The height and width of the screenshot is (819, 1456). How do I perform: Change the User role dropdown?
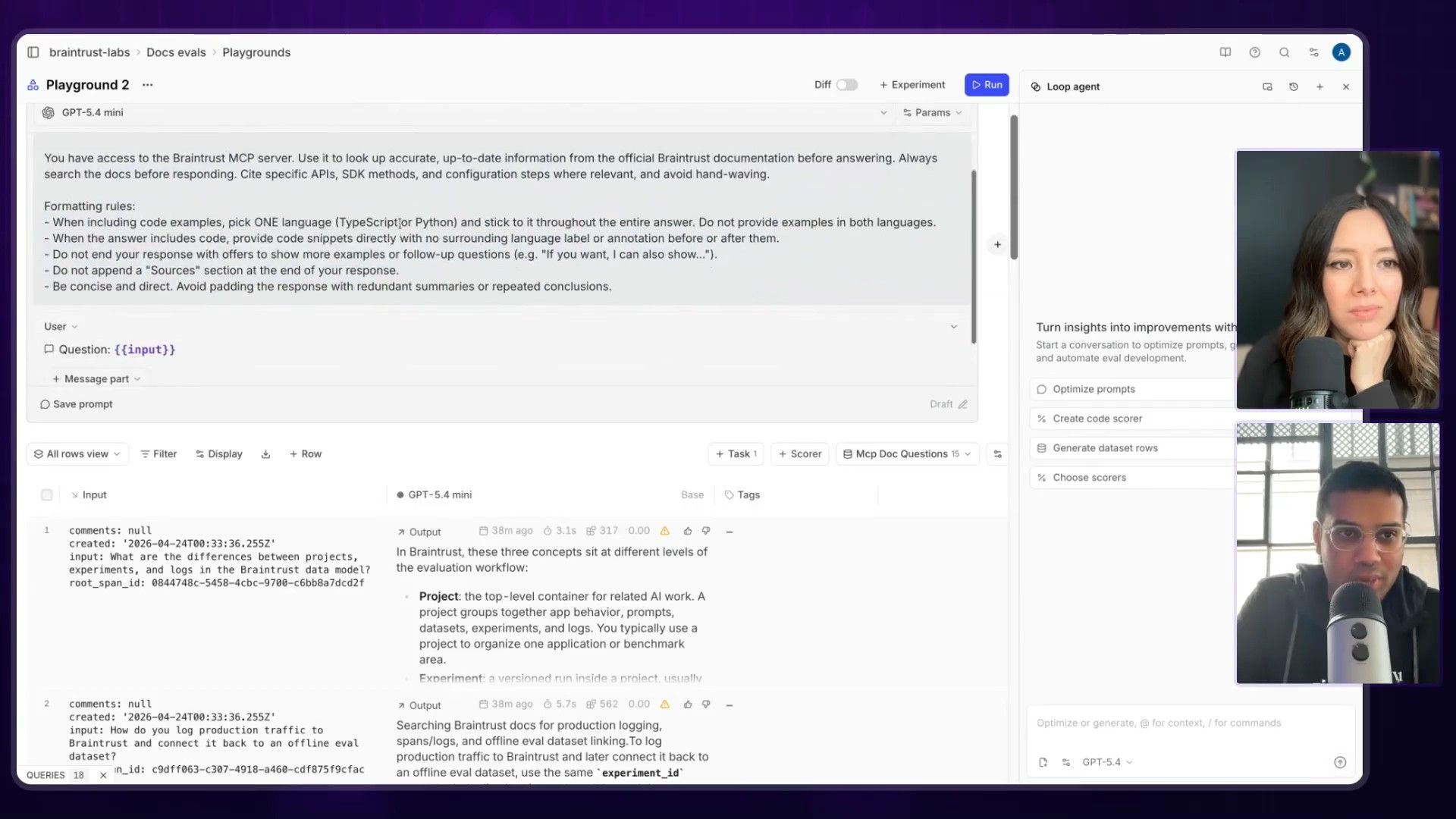click(x=61, y=327)
